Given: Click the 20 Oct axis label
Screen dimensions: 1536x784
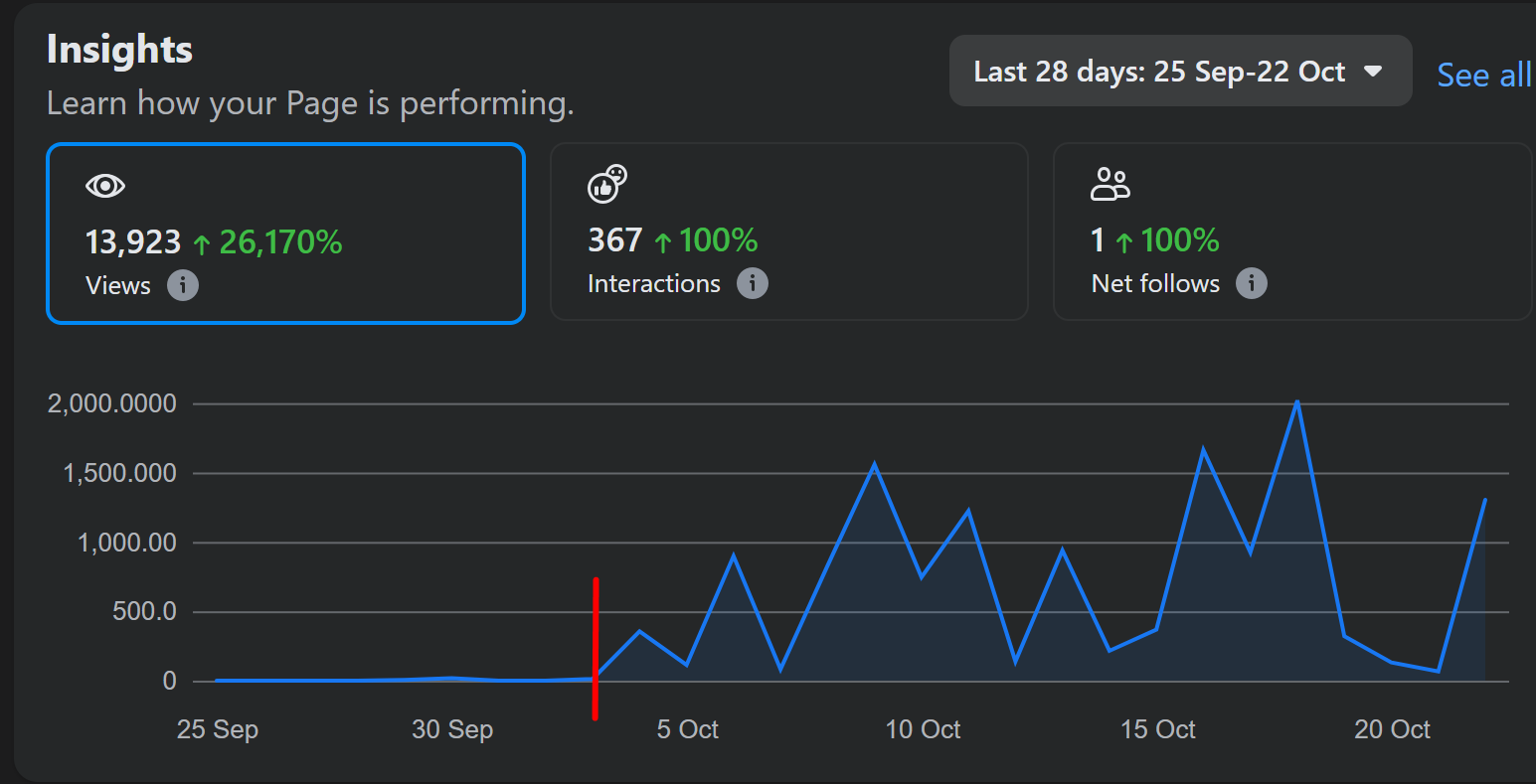Looking at the screenshot, I should (1392, 729).
